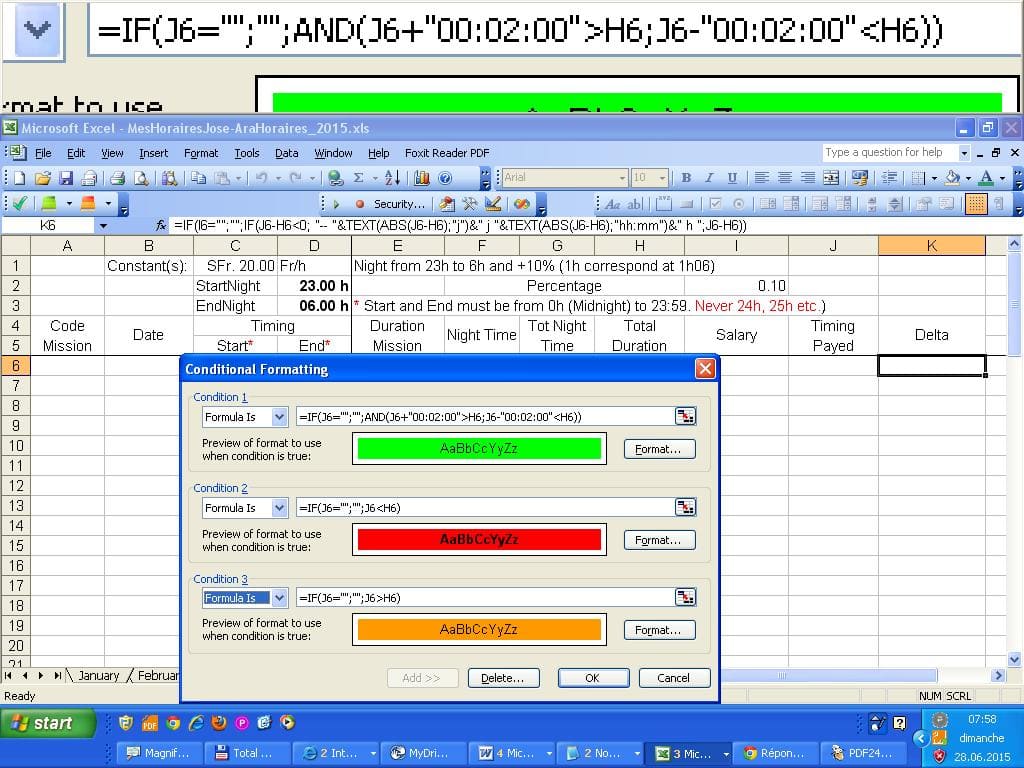Toggle Underline formatting
The image size is (1024, 768).
click(x=732, y=178)
